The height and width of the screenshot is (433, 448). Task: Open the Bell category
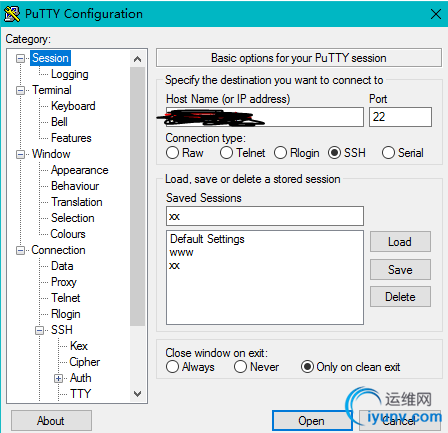pos(59,122)
